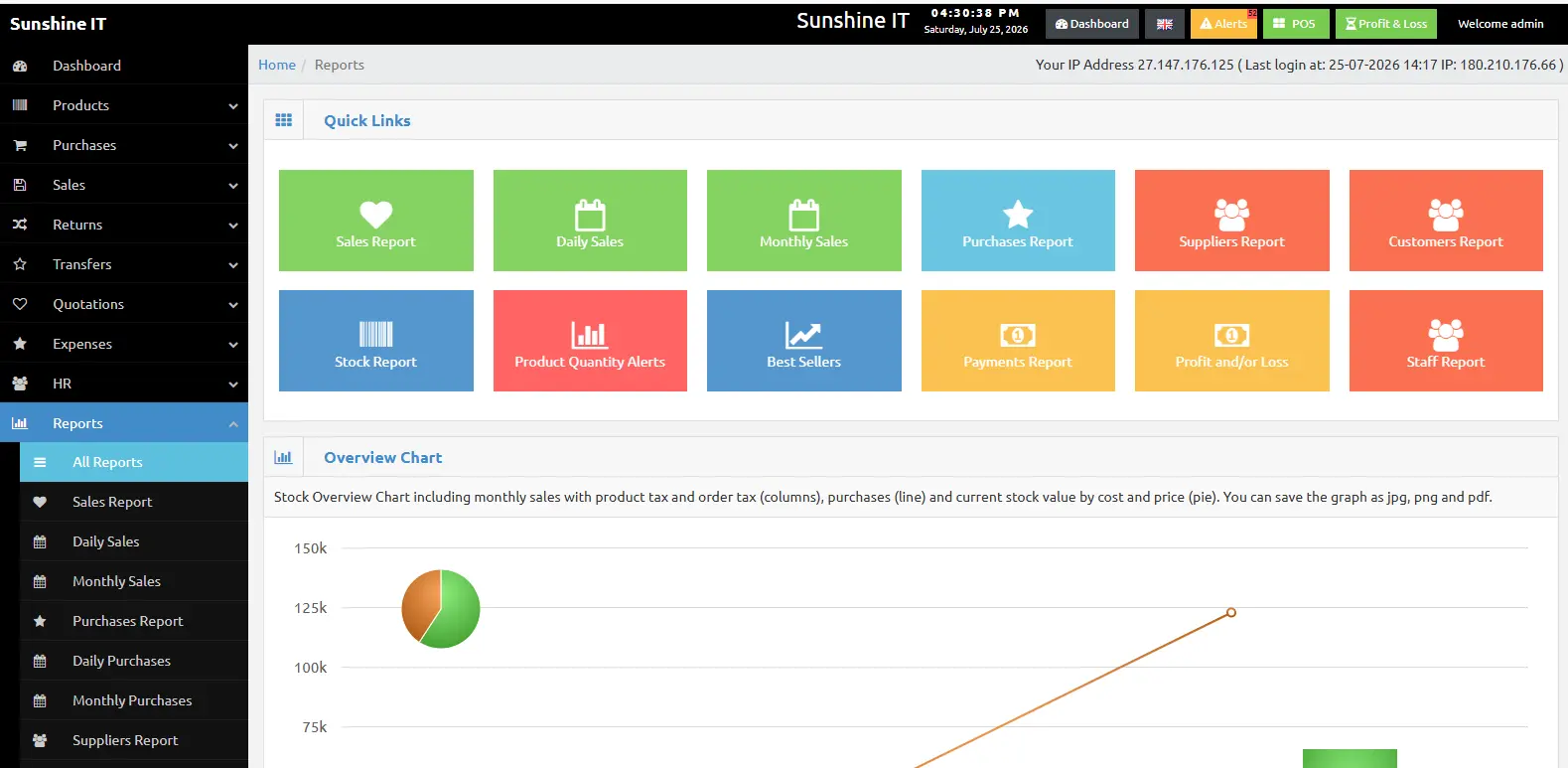Click the Monthly Purchases calendar icon in submenu
This screenshot has width=1568, height=768.
[x=40, y=700]
